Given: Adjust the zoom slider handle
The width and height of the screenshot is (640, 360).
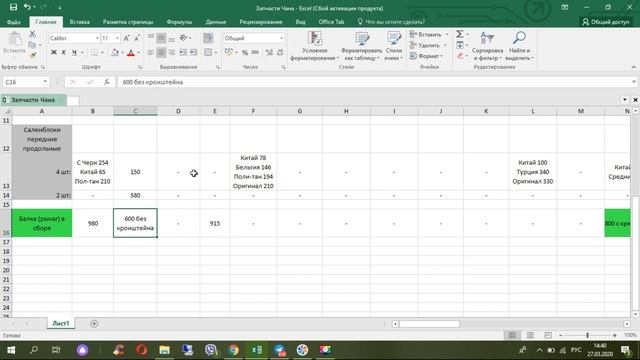Looking at the screenshot, I should point(587,335).
